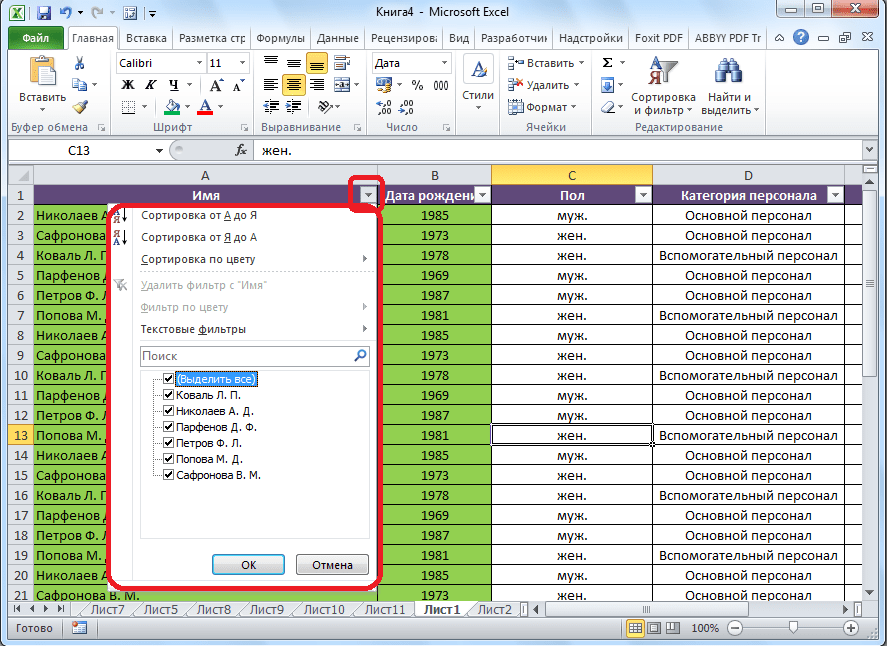Click the Save icon in quick access toolbar
This screenshot has height=646, width=887.
tap(43, 14)
